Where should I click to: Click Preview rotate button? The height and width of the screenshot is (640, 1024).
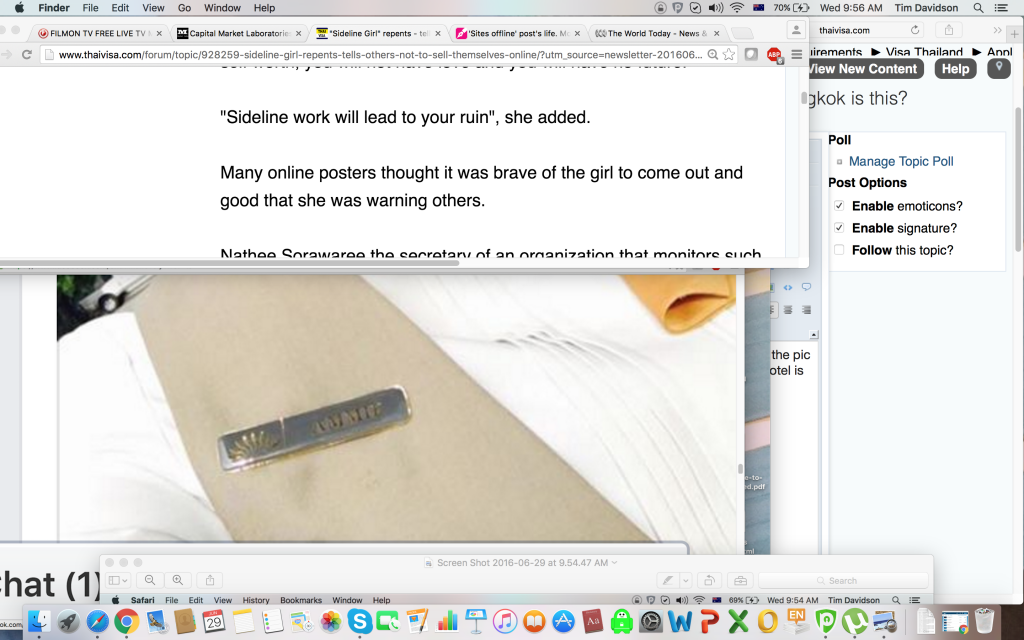pyautogui.click(x=709, y=580)
